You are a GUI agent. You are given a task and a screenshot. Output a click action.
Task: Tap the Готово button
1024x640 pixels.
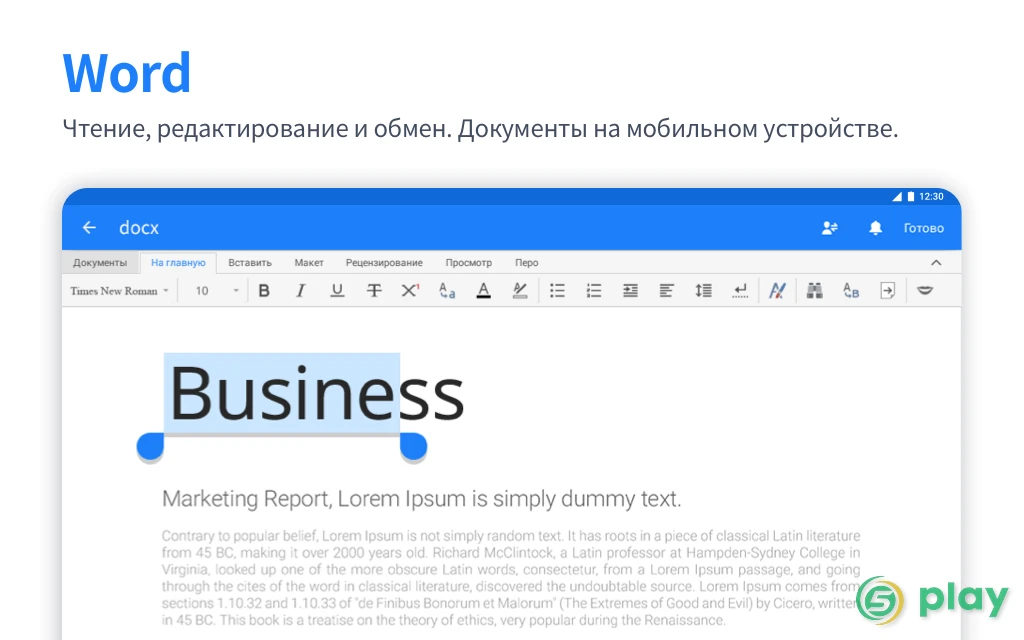click(x=923, y=229)
